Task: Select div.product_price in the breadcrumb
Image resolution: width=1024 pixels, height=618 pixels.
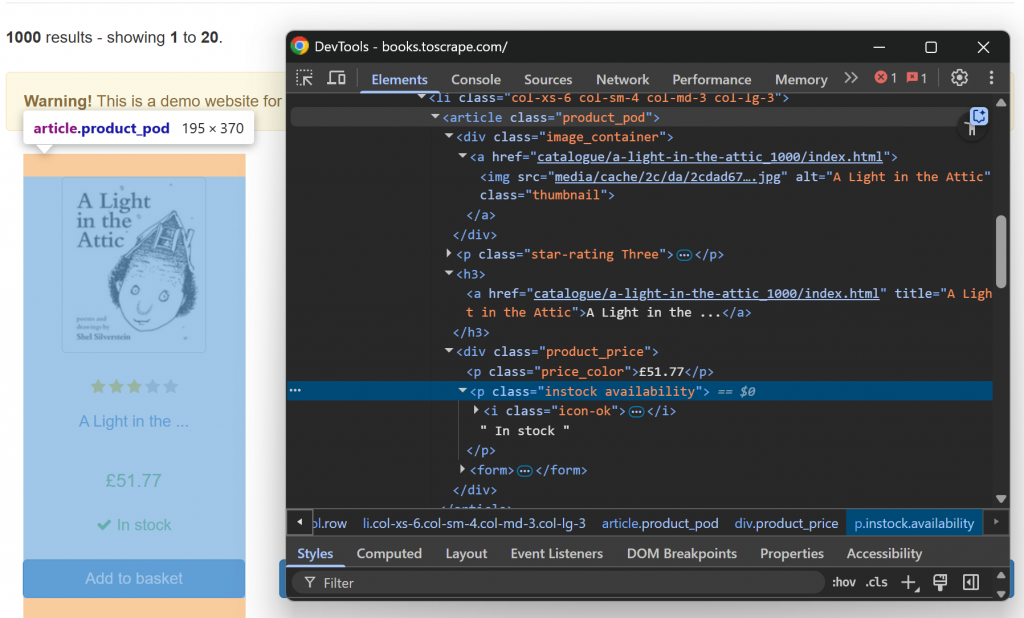Action: [x=786, y=523]
